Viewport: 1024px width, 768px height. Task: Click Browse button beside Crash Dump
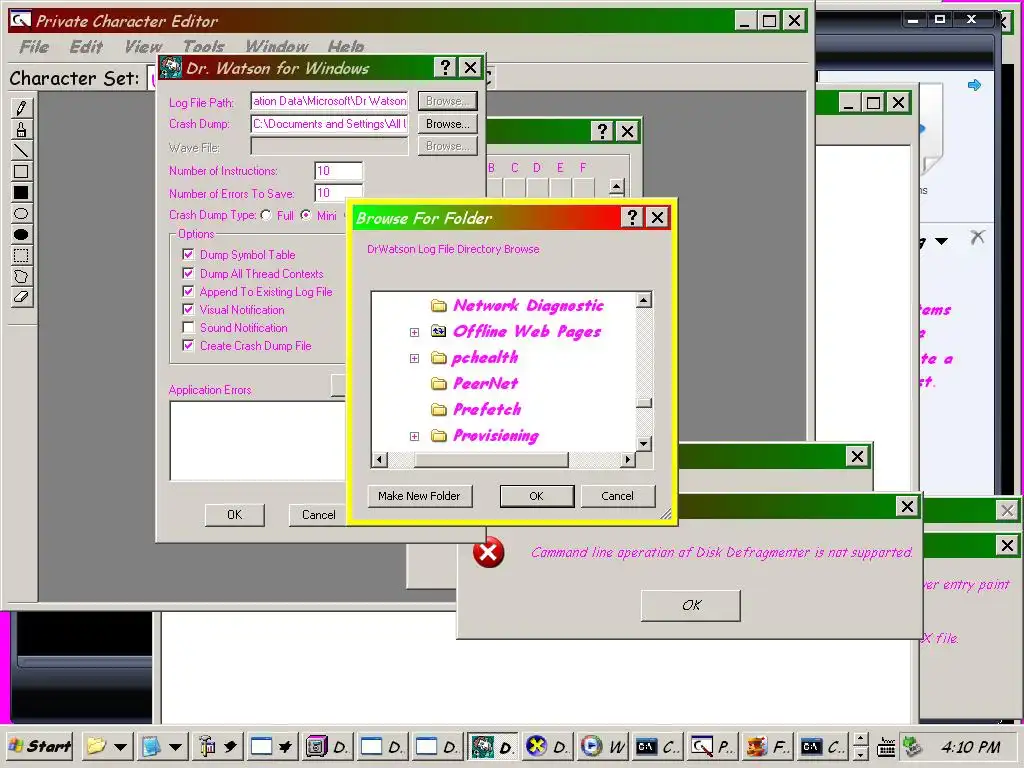[447, 123]
